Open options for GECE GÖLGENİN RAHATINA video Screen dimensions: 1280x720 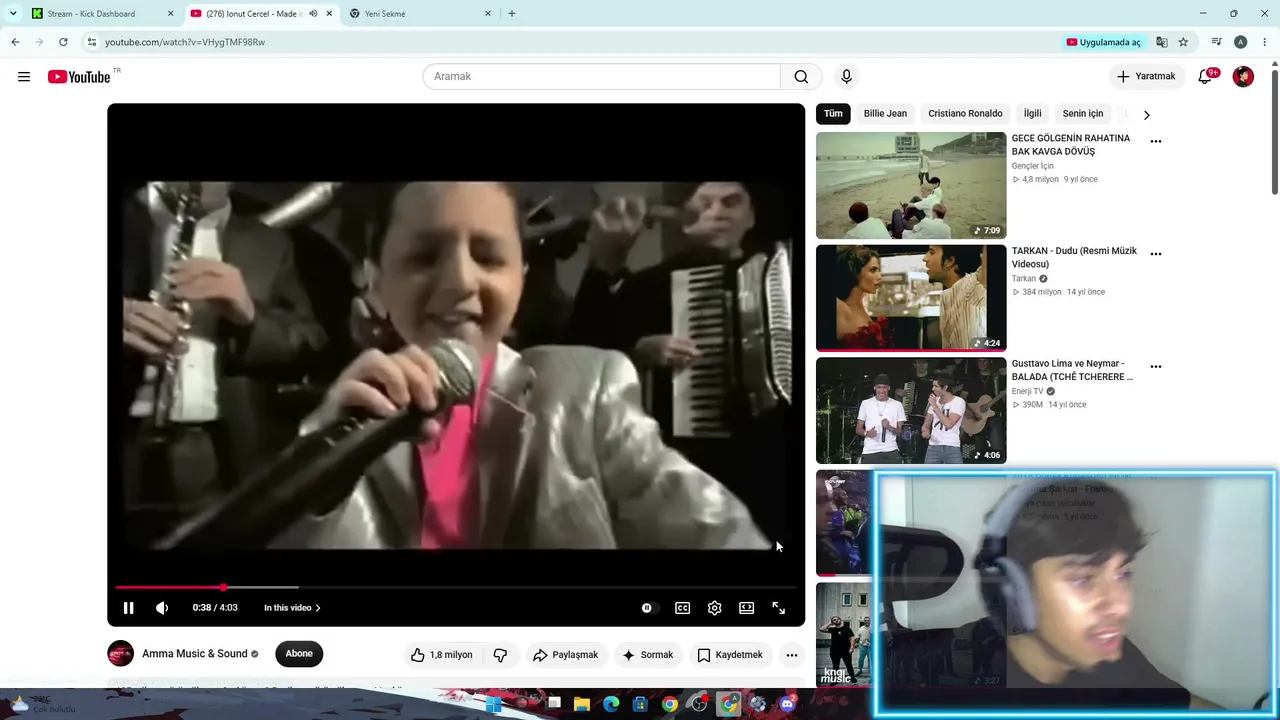pyautogui.click(x=1156, y=141)
